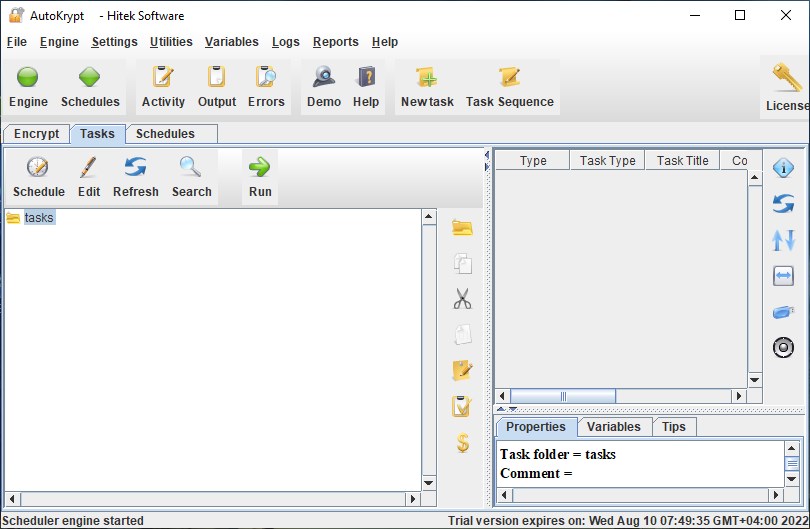Collapse split pane using small up arrow
Screen dimensions: 810x529
(501, 409)
